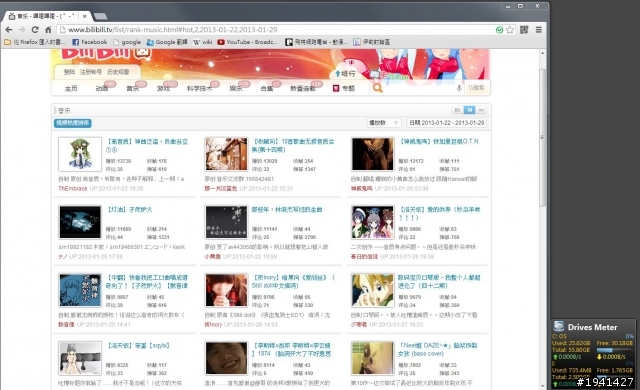Open the blonde anime character thumbnail
The height and width of the screenshot is (390, 640).
[373, 290]
